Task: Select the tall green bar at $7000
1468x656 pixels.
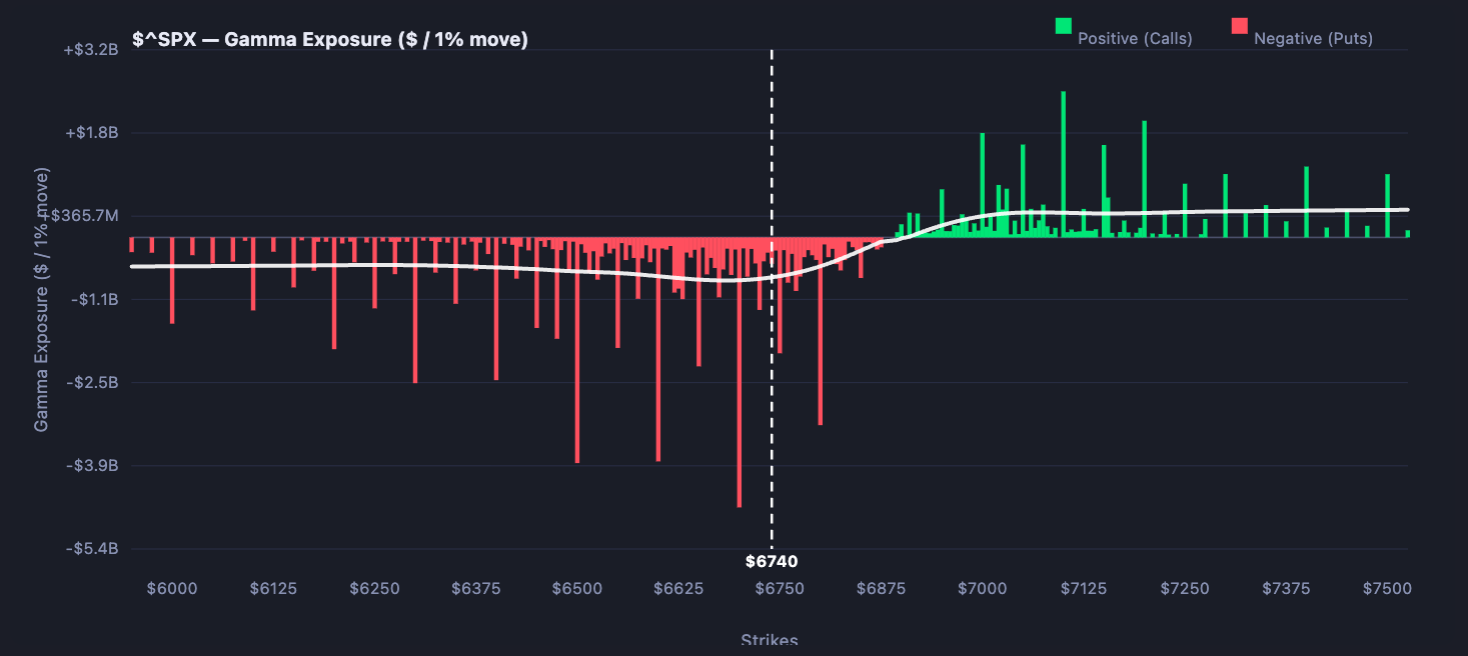Action: coord(982,185)
